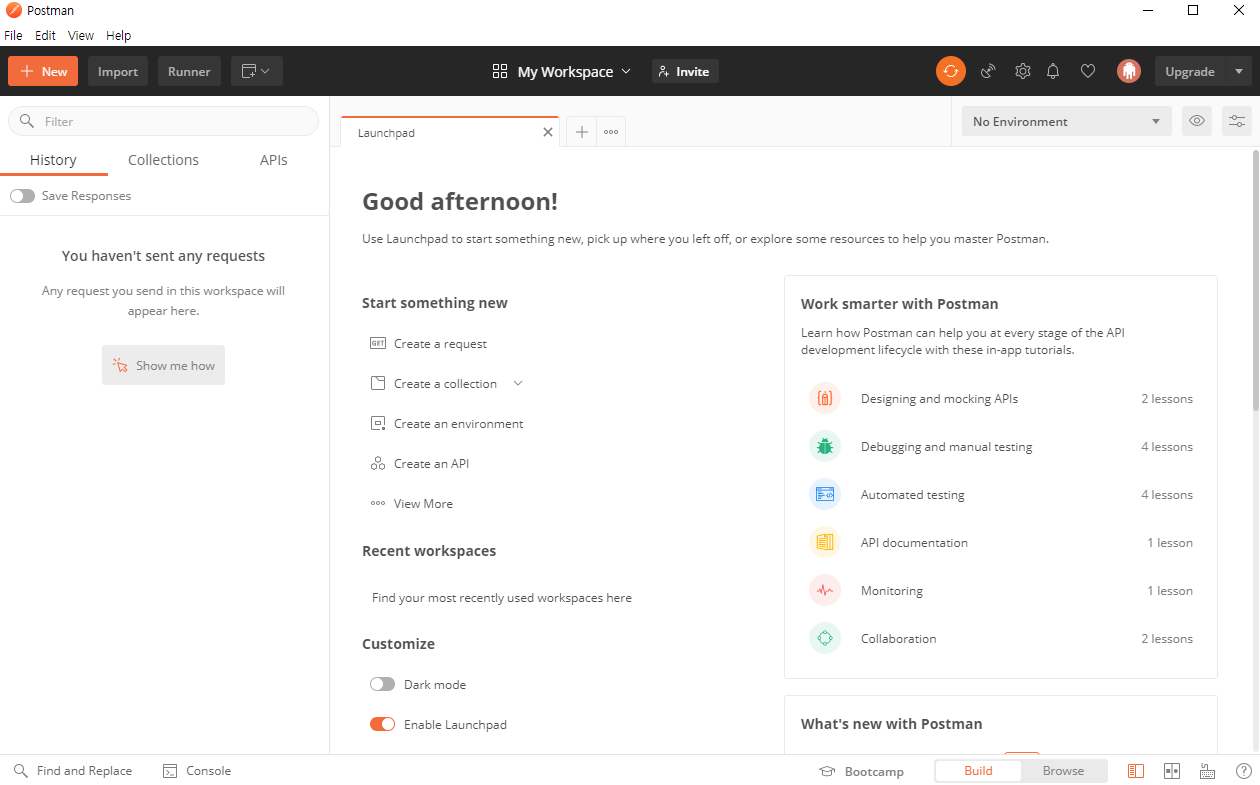Open the Manage Environments sliders icon
The image size is (1260, 785).
tap(1237, 121)
